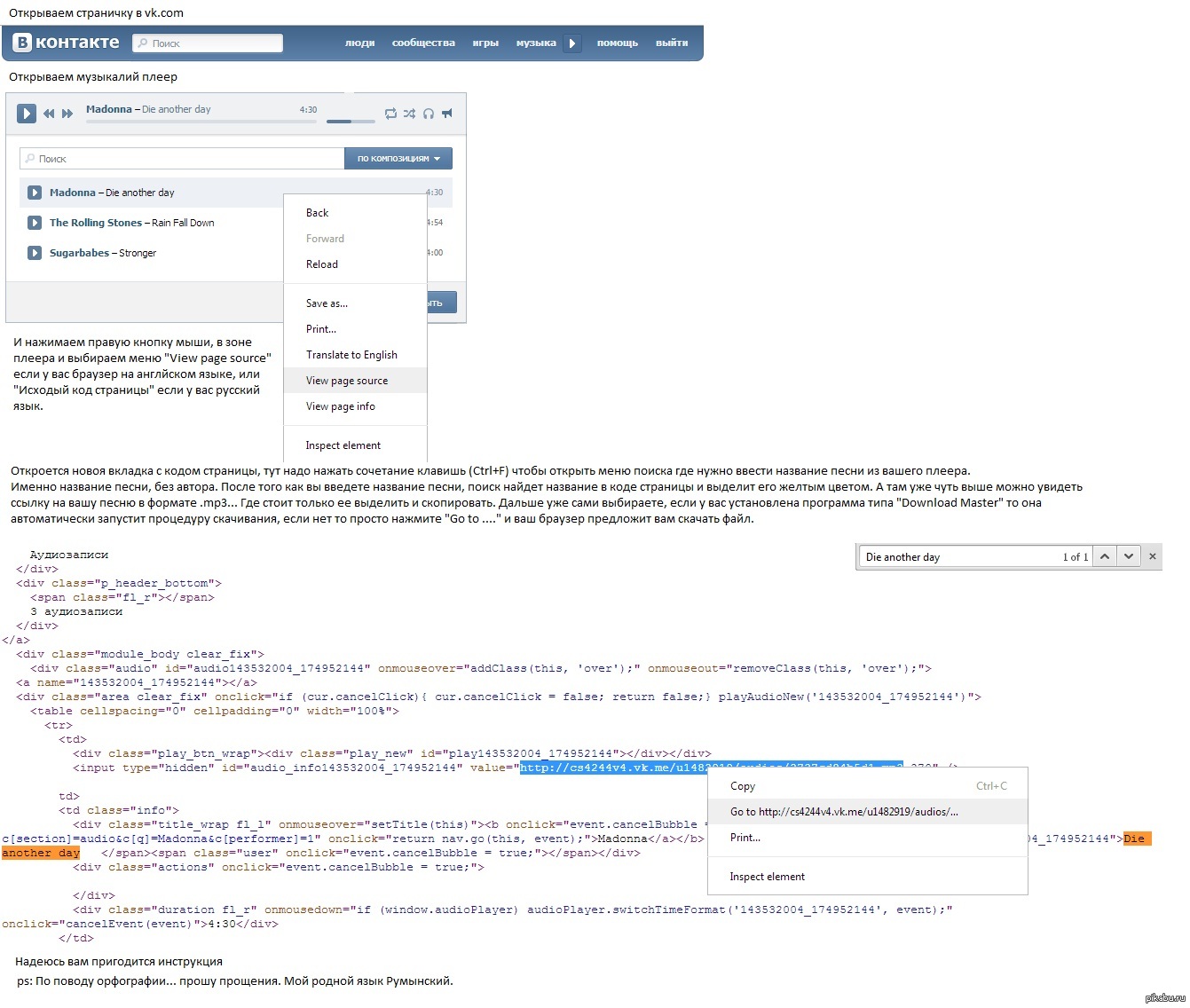Click the audio search input field

(182, 158)
